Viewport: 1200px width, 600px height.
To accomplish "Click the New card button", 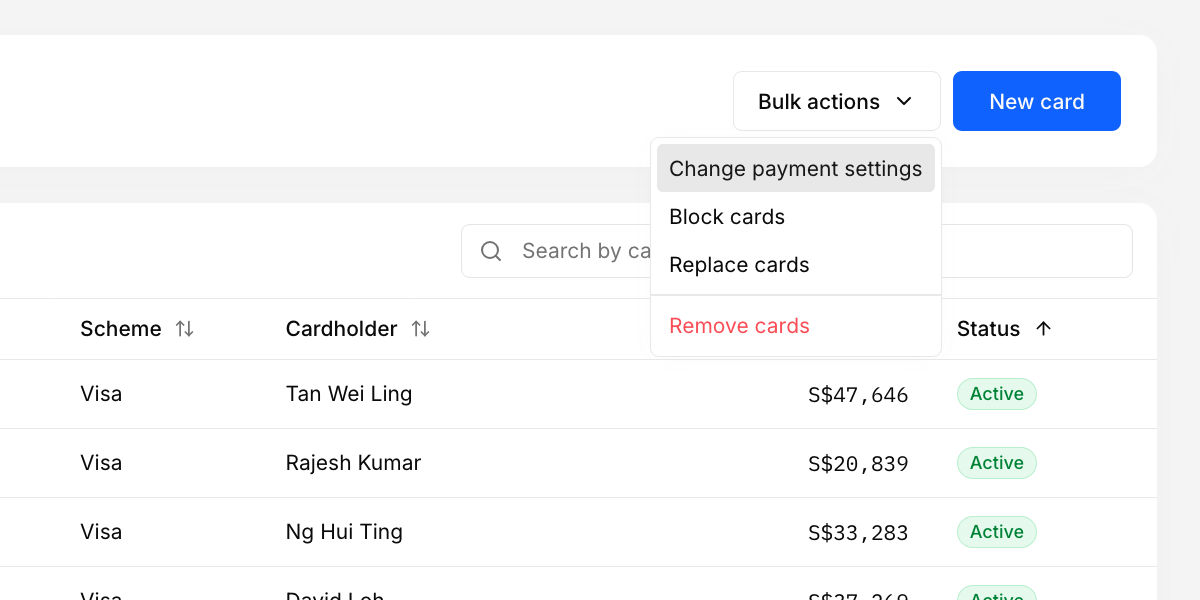I will click(x=1036, y=101).
